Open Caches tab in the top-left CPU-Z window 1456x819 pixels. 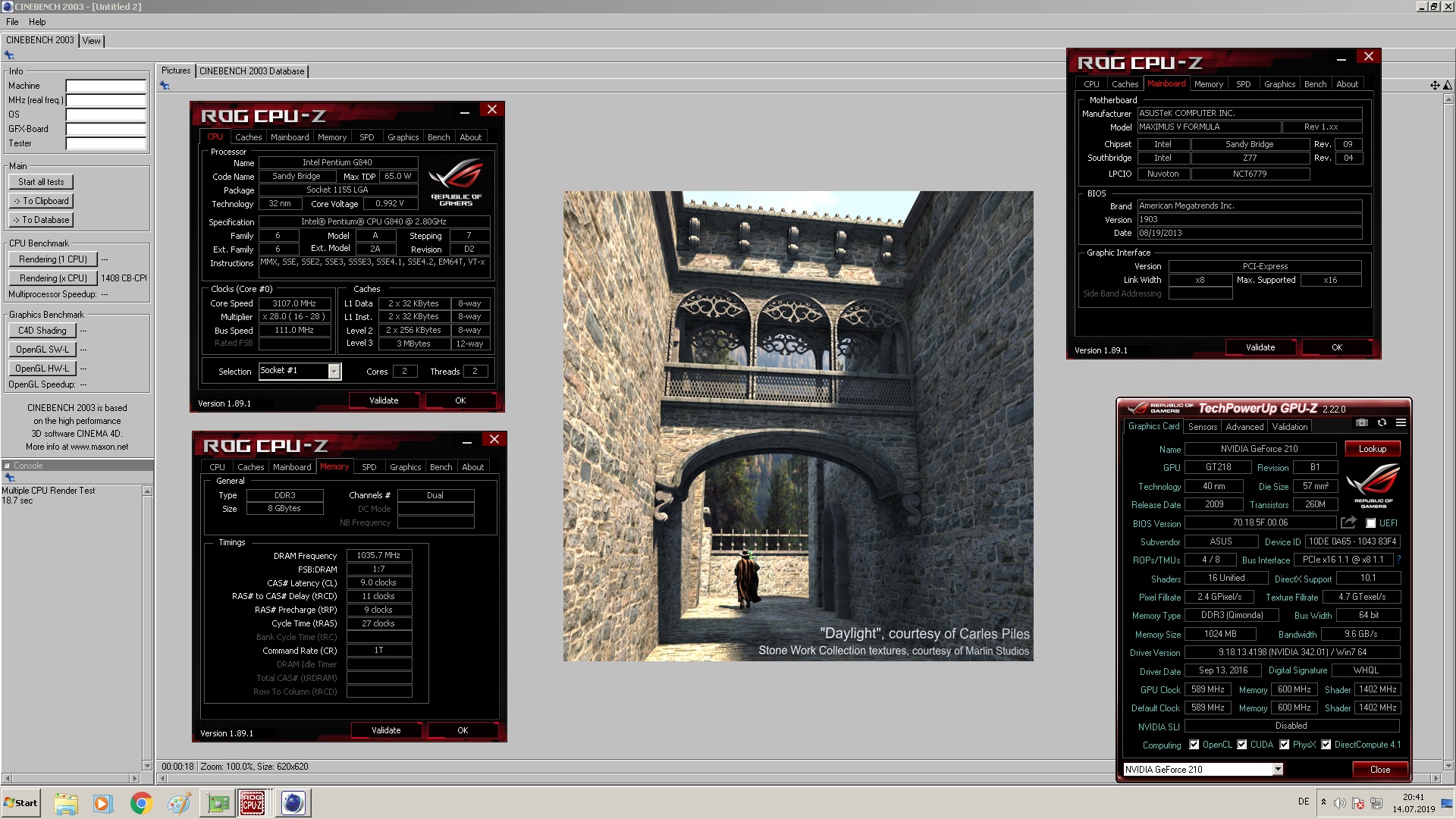tap(248, 137)
